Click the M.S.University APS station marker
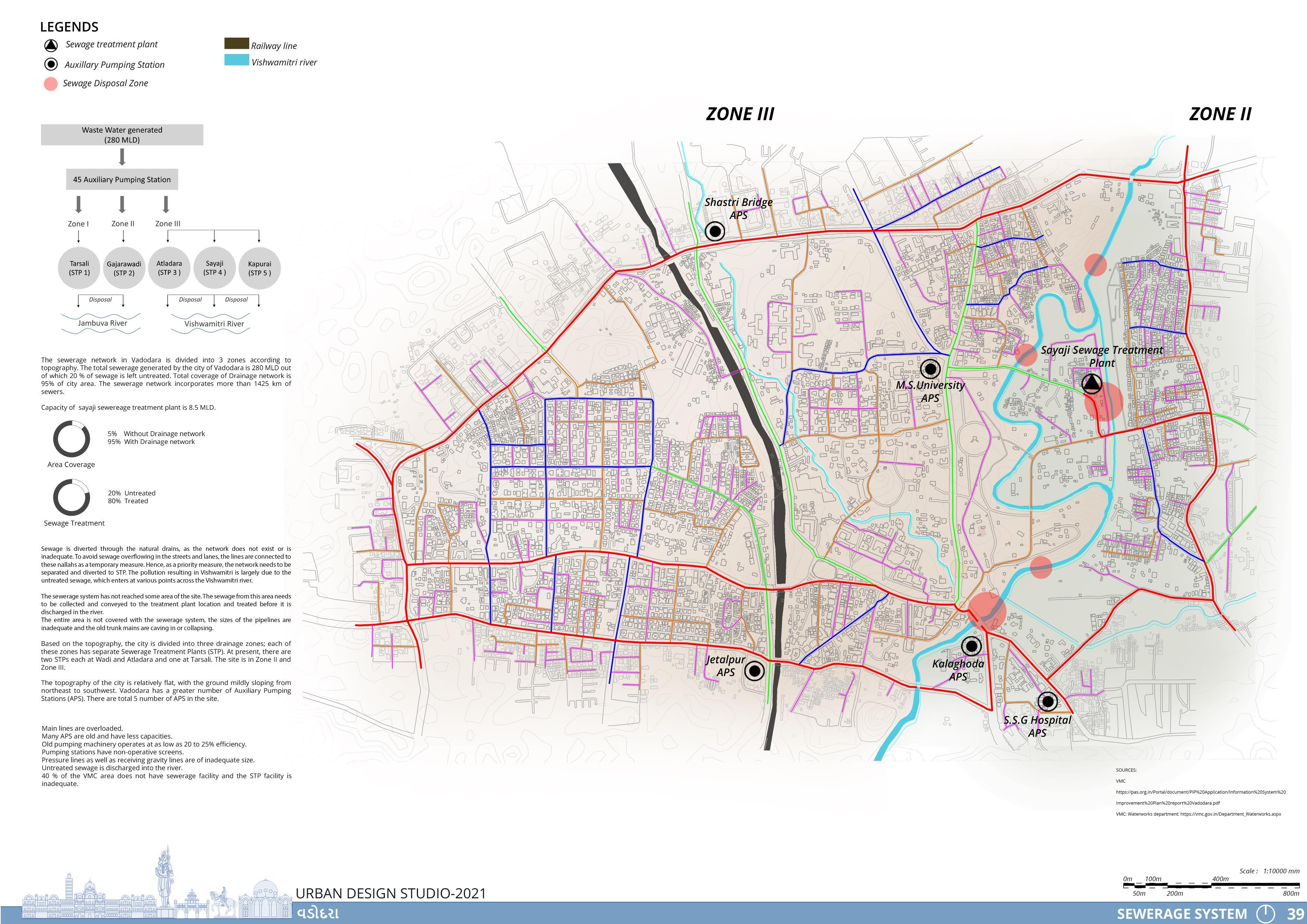The width and height of the screenshot is (1307, 924). [930, 369]
